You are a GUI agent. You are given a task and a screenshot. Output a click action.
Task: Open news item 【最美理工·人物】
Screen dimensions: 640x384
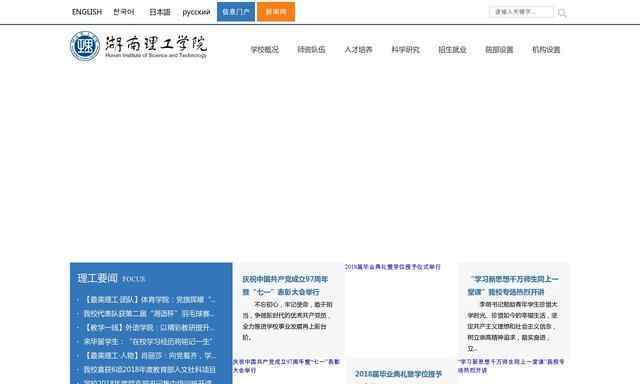pyautogui.click(x=149, y=356)
